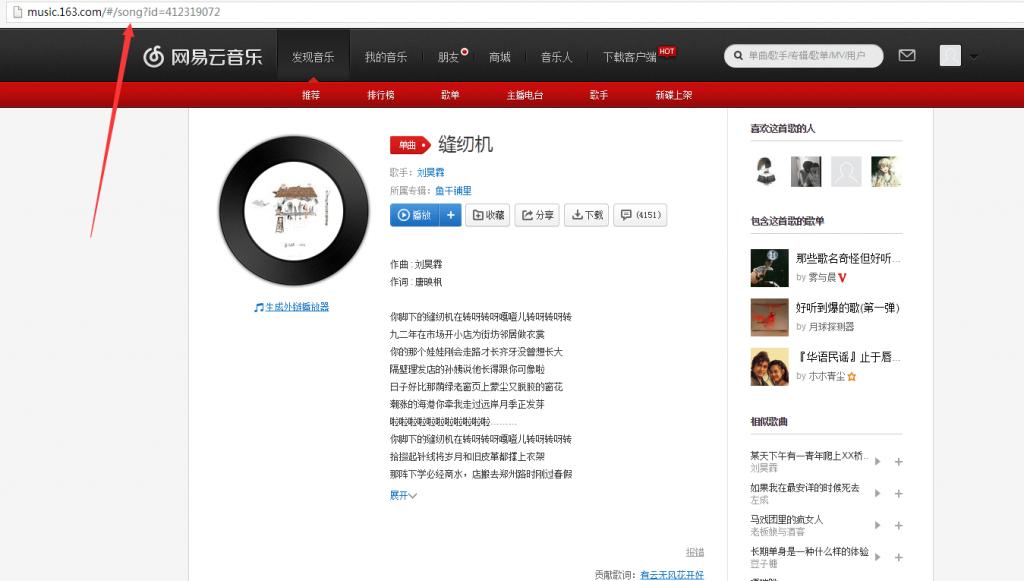1024x581 pixels.
Task: Click the song title 缝纫机
Action: pyautogui.click(x=466, y=144)
